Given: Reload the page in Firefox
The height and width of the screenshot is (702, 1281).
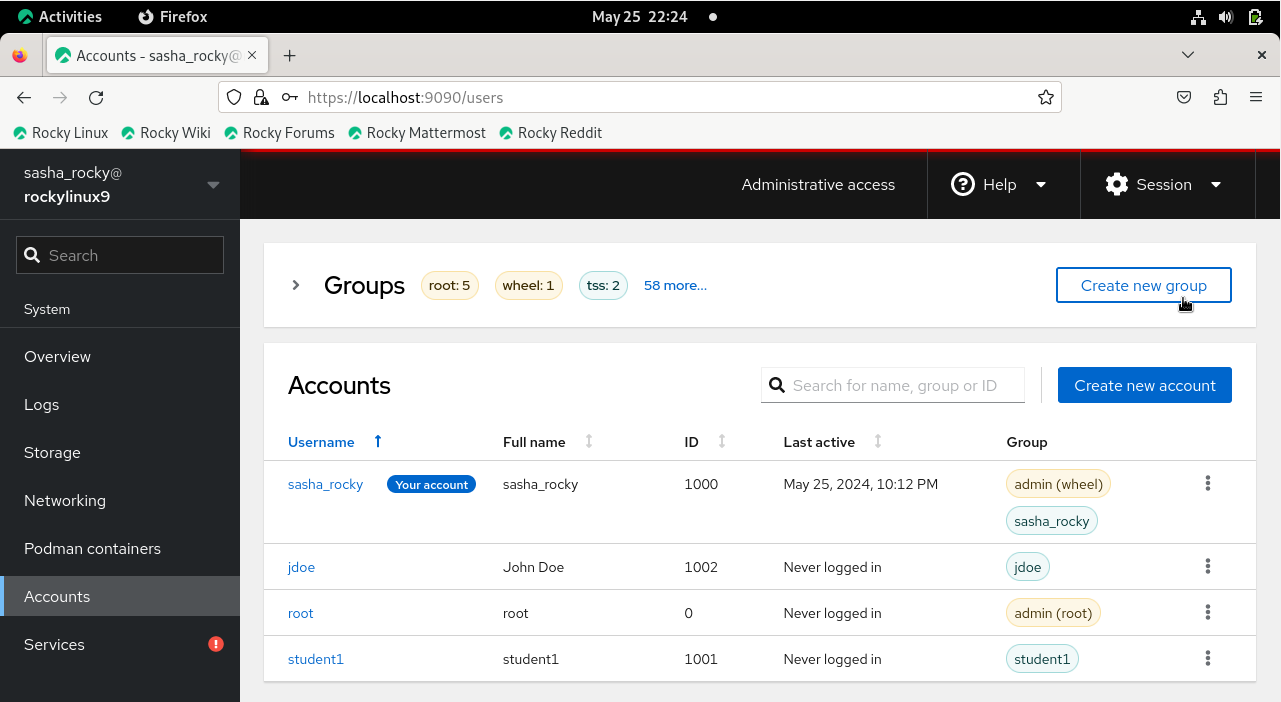Looking at the screenshot, I should (x=96, y=97).
